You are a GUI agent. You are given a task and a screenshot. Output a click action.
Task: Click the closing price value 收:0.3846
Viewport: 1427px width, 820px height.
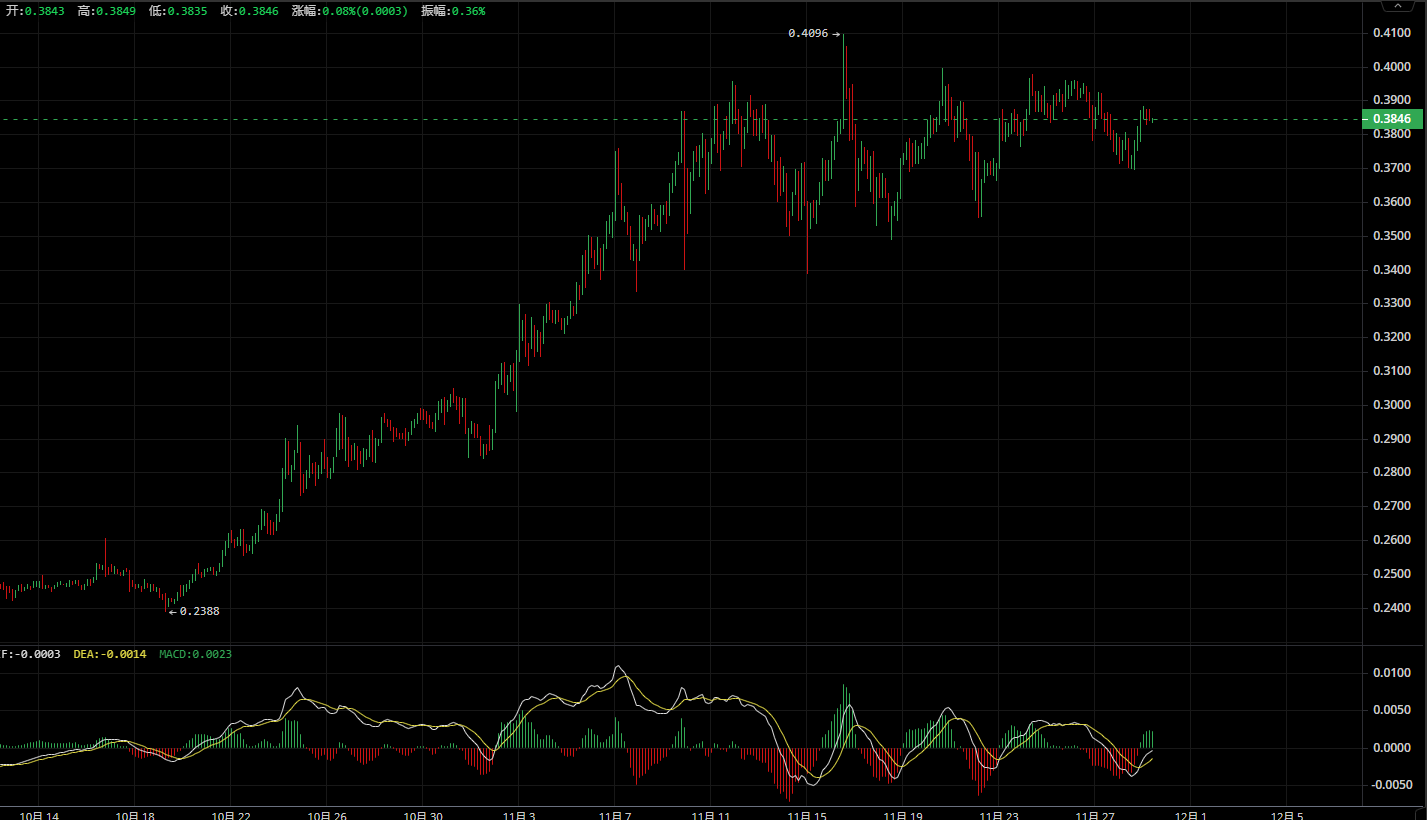pyautogui.click(x=250, y=11)
